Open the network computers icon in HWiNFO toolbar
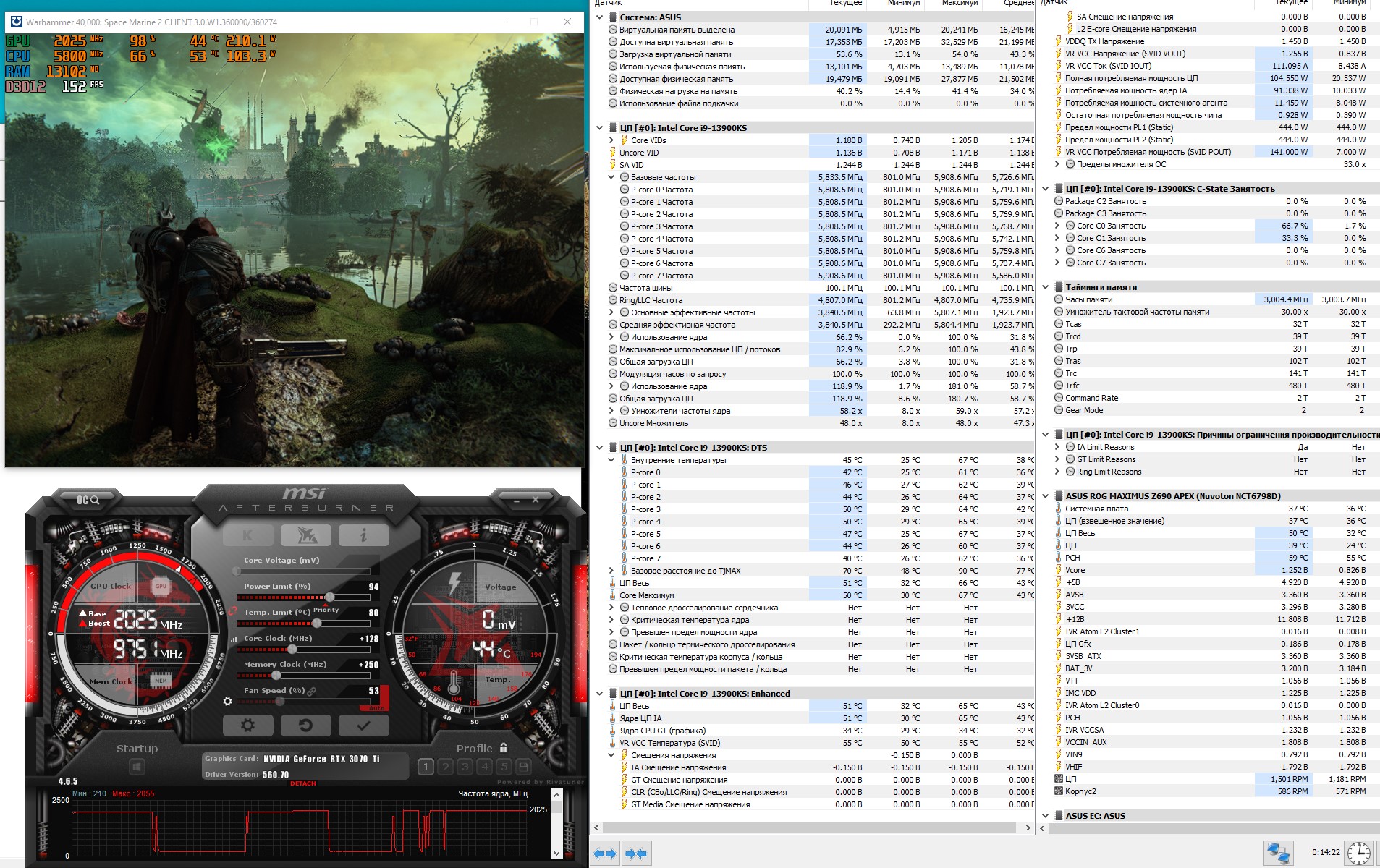Image resolution: width=1380 pixels, height=868 pixels. pyautogui.click(x=1277, y=853)
